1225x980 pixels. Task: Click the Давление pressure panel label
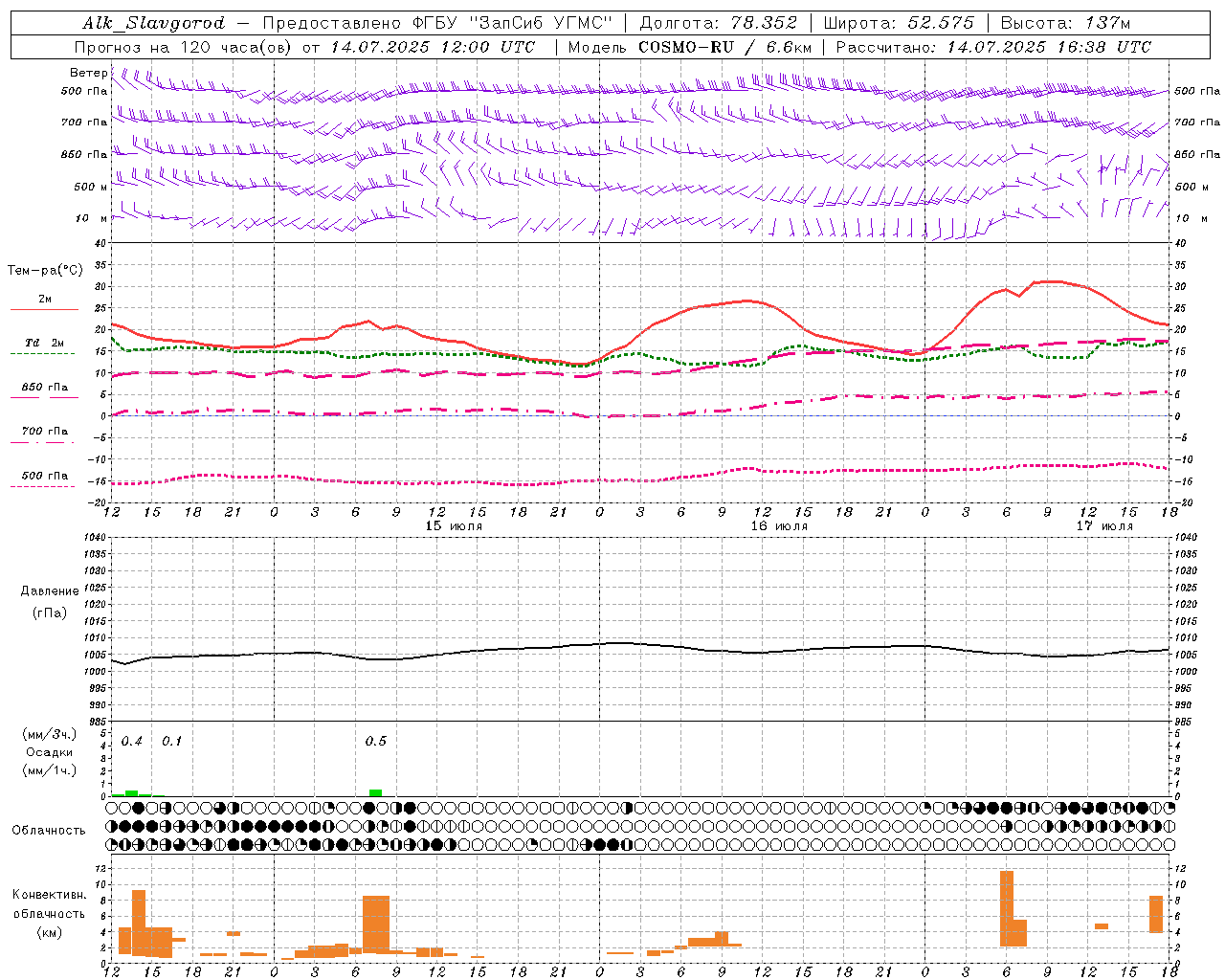click(50, 591)
